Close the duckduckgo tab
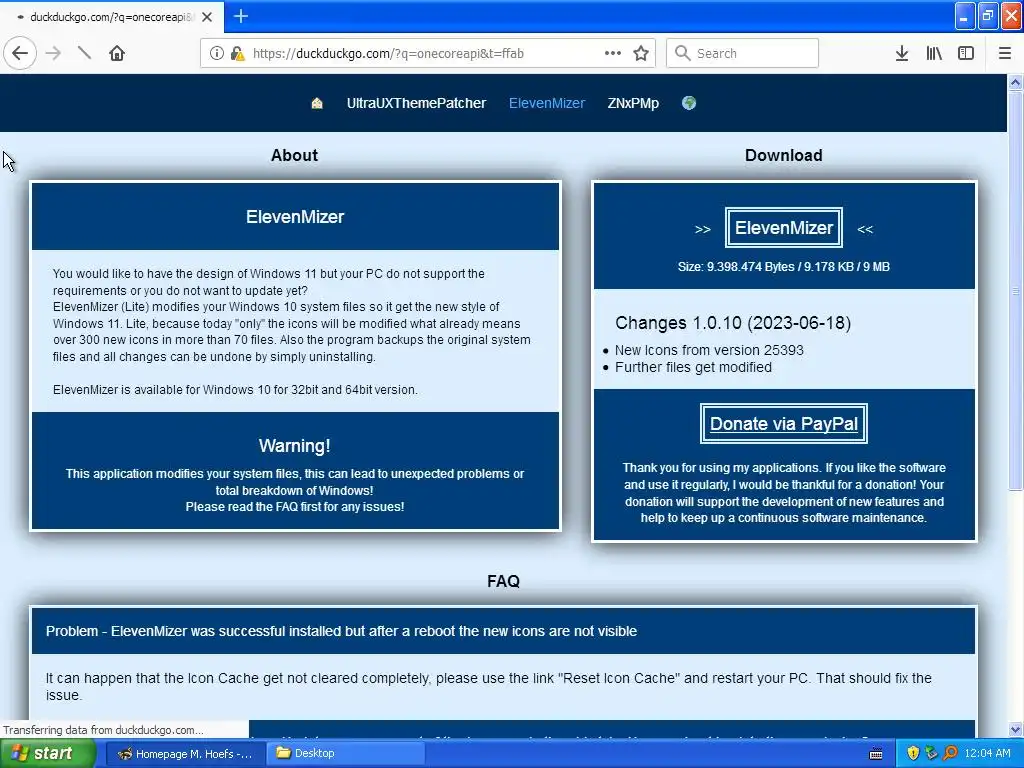 tap(207, 17)
